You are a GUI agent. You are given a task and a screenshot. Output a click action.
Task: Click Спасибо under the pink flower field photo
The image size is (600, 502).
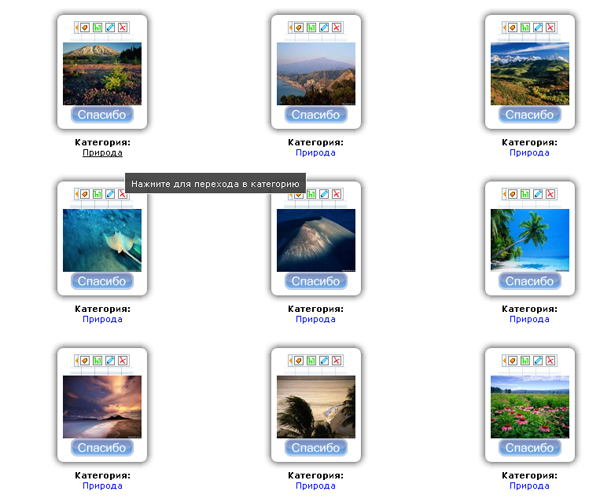click(530, 447)
